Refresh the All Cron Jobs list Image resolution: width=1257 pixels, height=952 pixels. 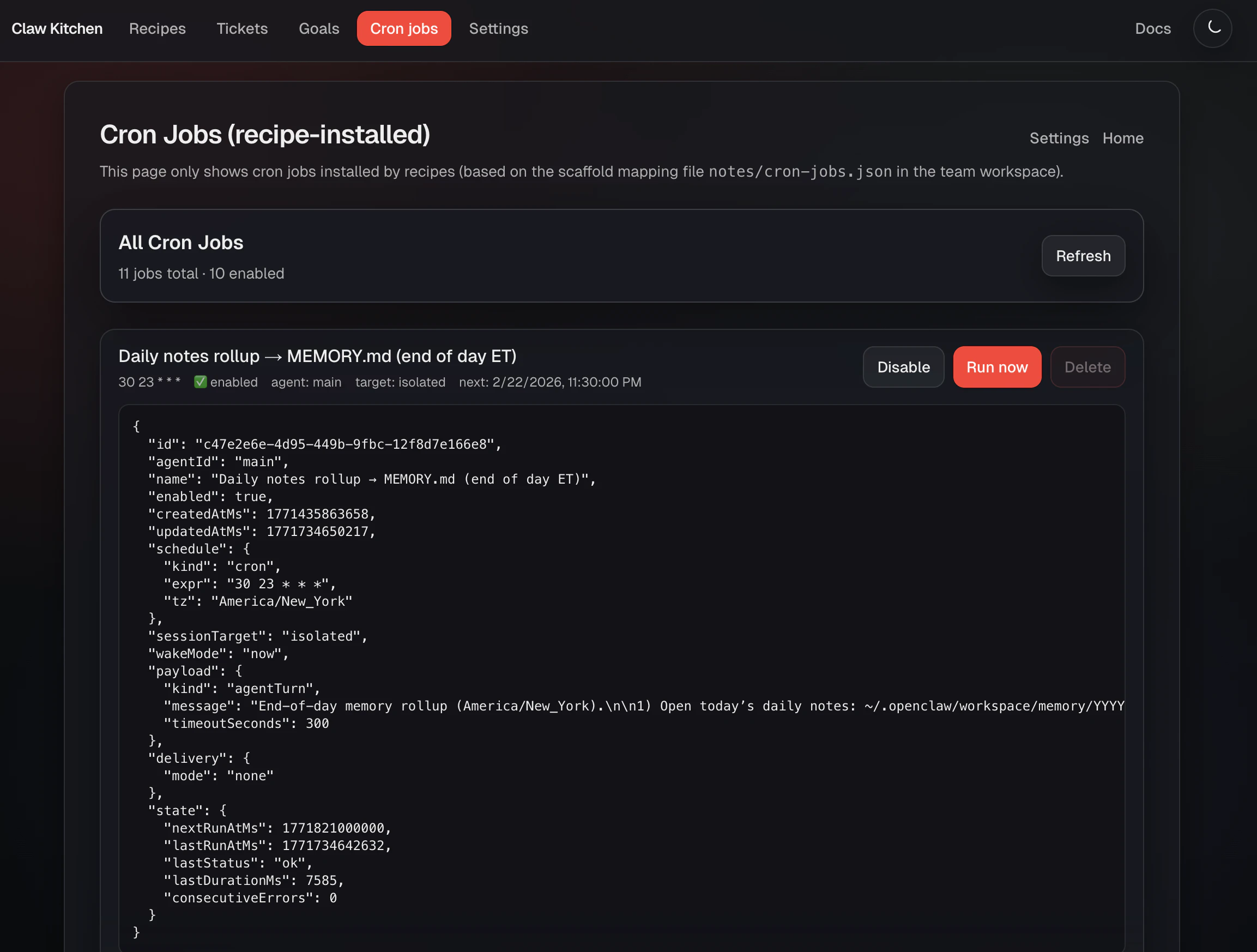(1083, 256)
